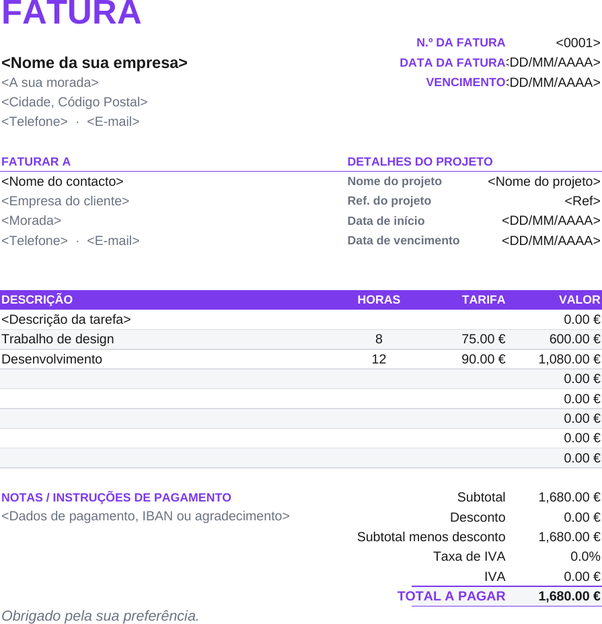Select the 1,080.00 € amount cell

click(x=569, y=359)
